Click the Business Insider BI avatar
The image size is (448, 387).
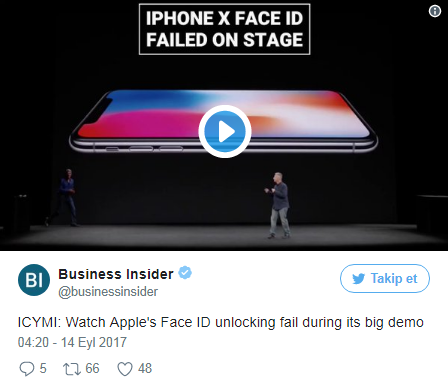coord(34,280)
